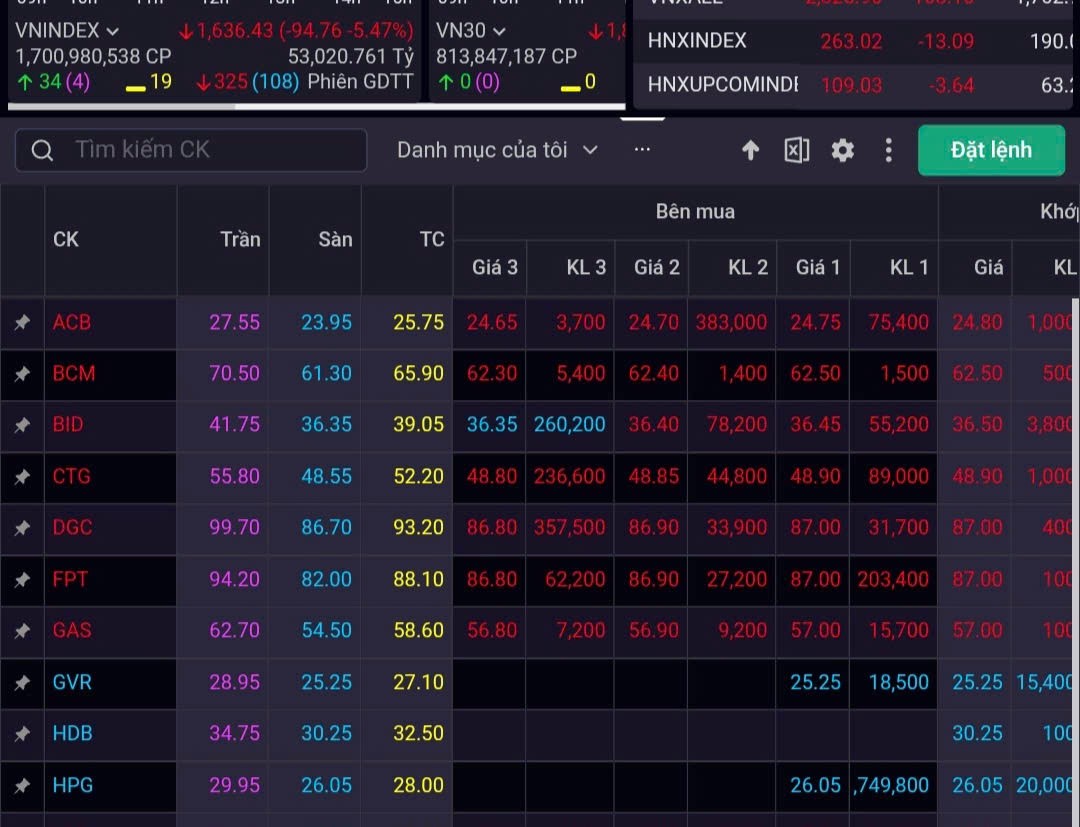Click the KL 3 column header
Image resolution: width=1080 pixels, height=827 pixels.
pyautogui.click(x=586, y=267)
